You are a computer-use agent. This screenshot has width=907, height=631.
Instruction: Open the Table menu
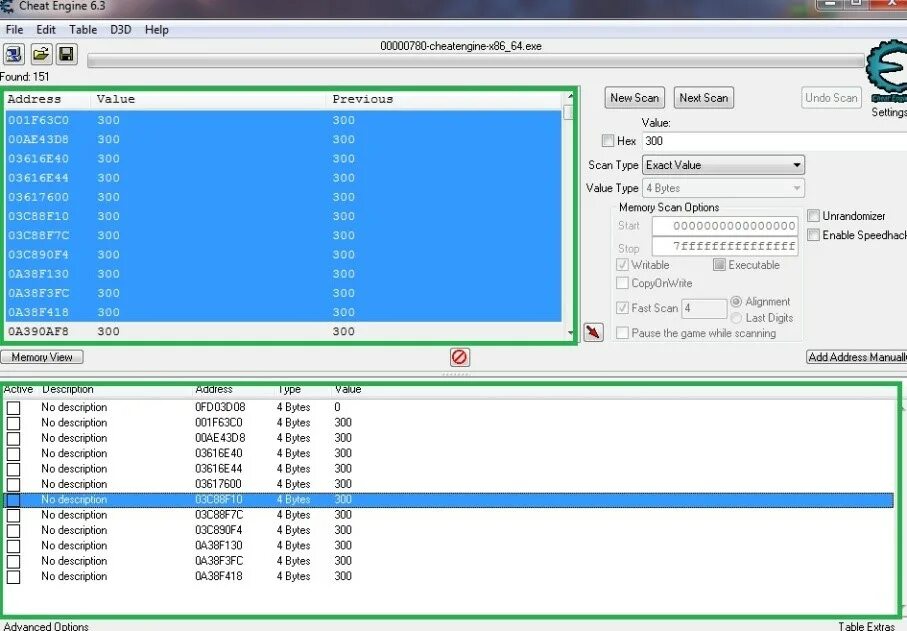(x=83, y=29)
